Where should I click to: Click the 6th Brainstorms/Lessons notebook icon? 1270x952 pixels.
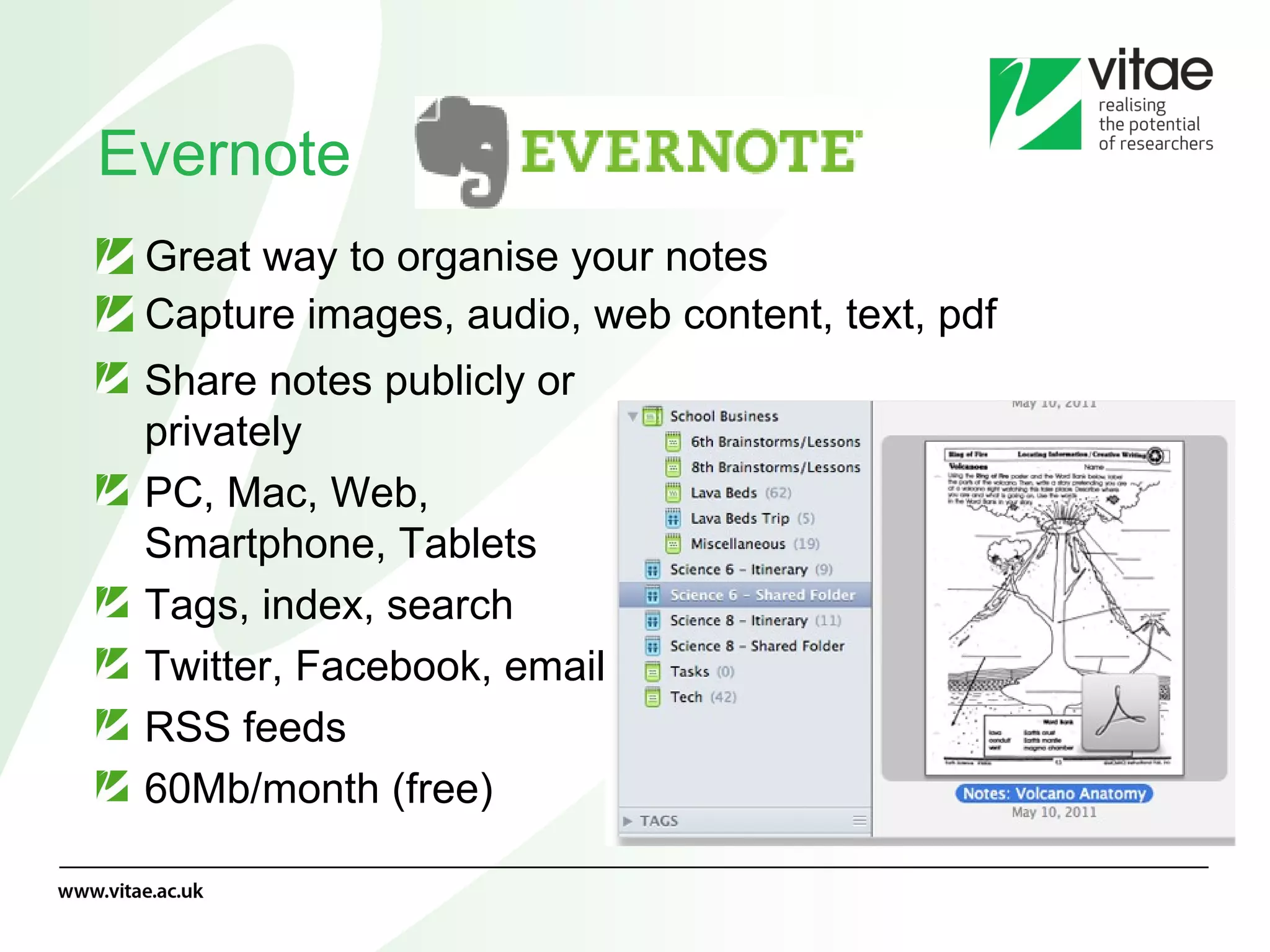[x=673, y=442]
